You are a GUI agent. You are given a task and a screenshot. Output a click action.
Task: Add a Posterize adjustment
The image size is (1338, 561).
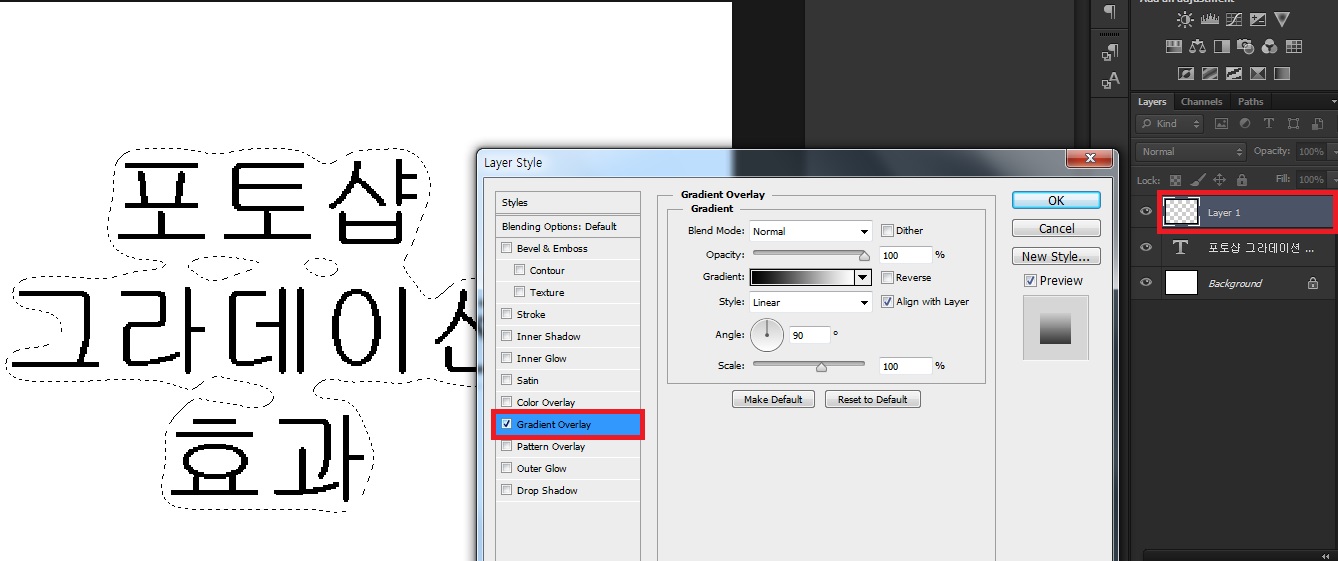pos(1210,73)
